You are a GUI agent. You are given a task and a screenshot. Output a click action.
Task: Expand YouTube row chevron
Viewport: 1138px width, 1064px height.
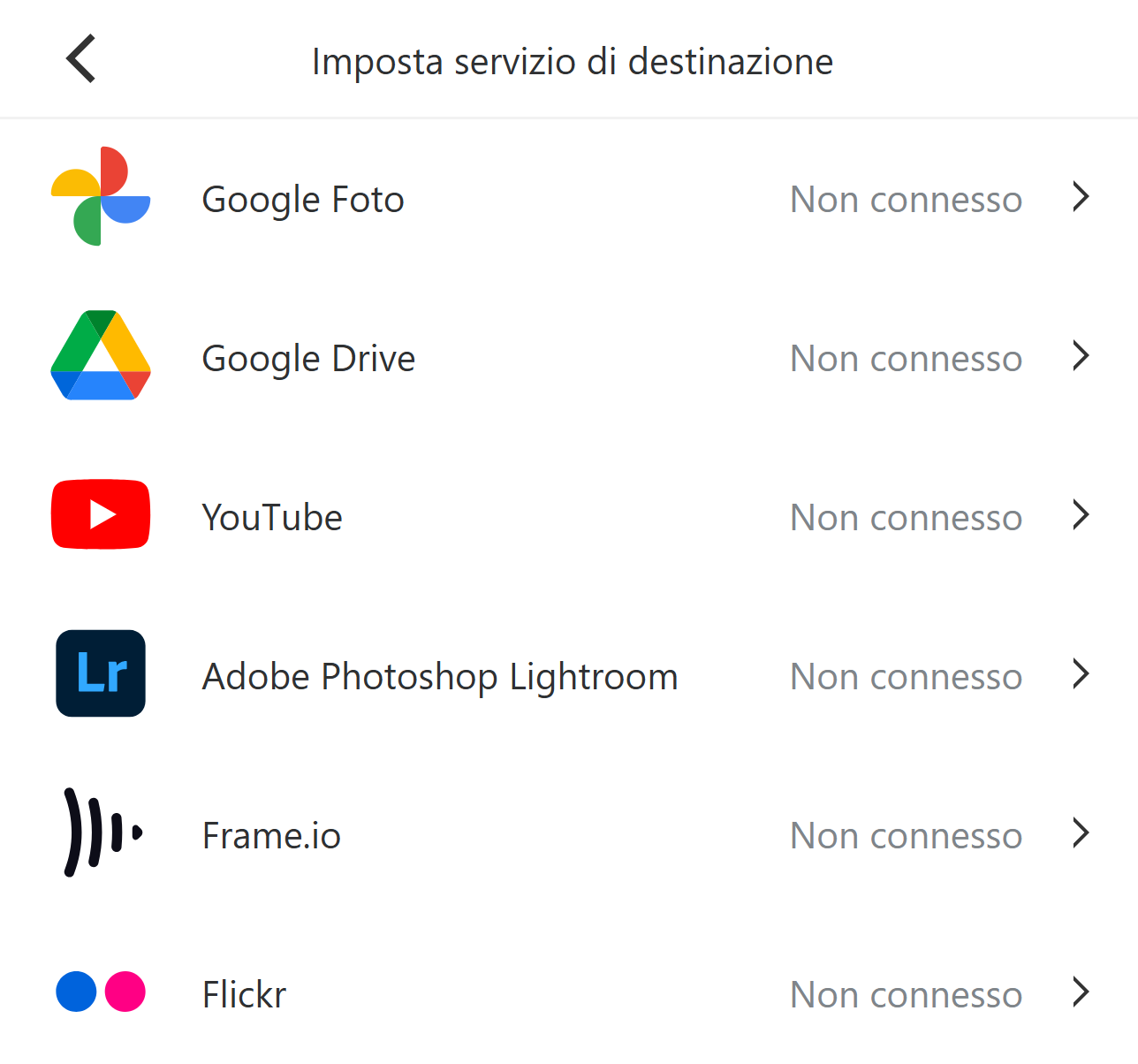[1080, 514]
